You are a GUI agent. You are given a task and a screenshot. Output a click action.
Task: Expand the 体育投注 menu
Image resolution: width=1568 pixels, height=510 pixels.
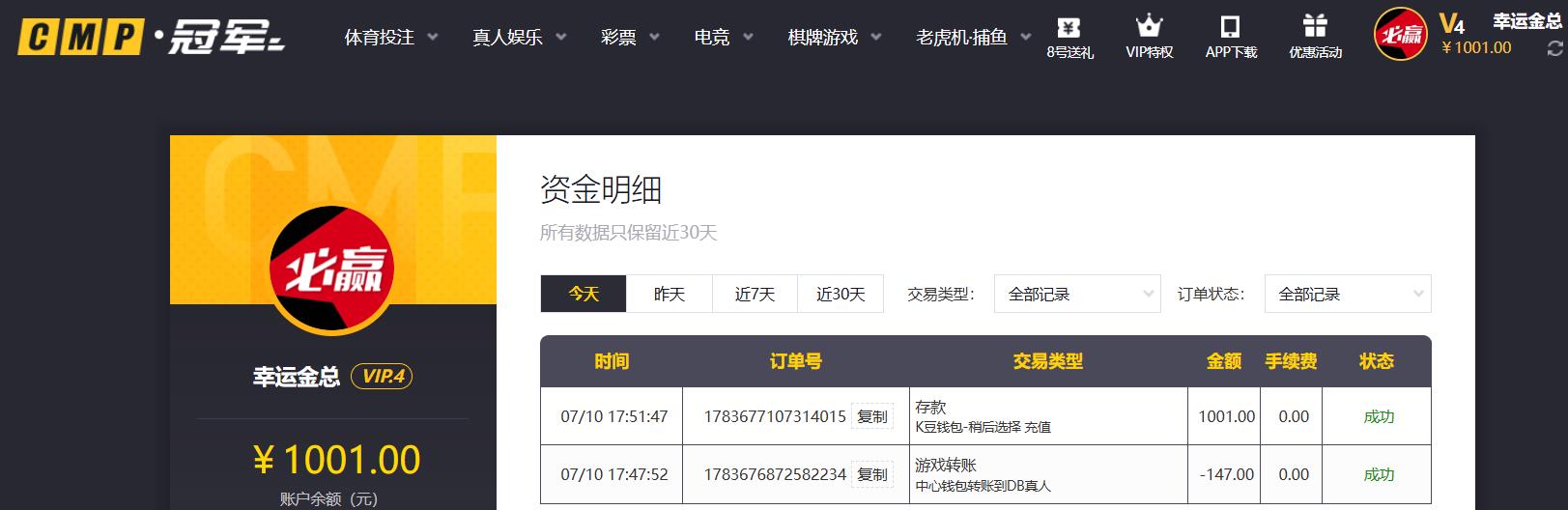pos(391,37)
